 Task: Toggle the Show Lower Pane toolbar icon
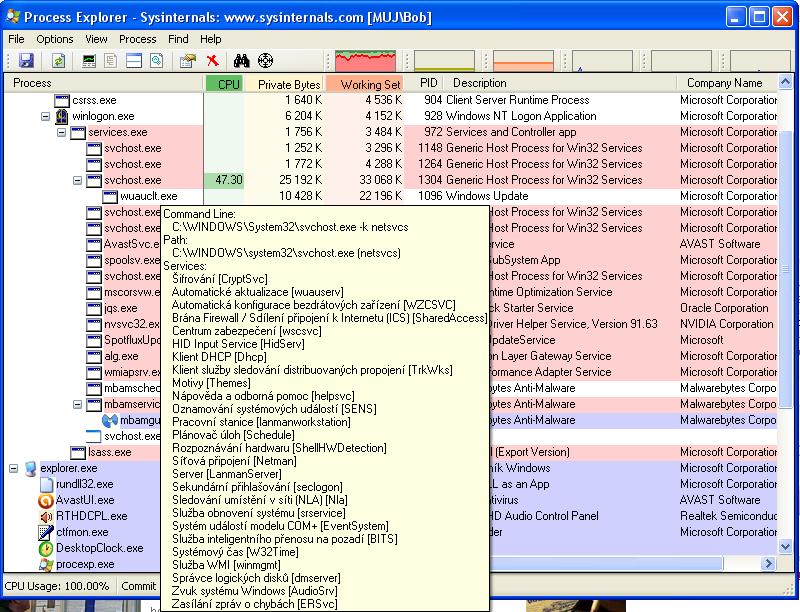(x=134, y=61)
